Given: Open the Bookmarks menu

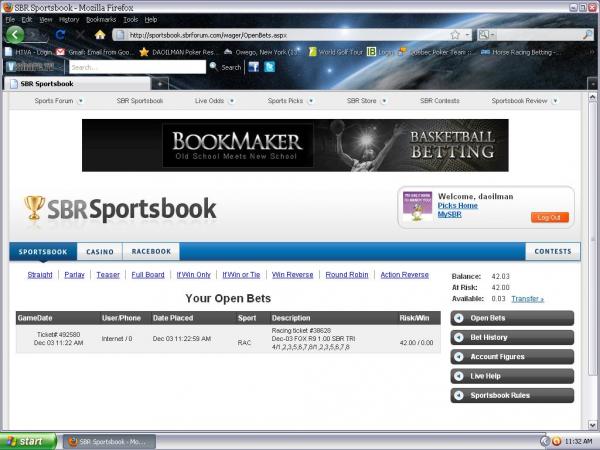Looking at the screenshot, I should [100, 19].
